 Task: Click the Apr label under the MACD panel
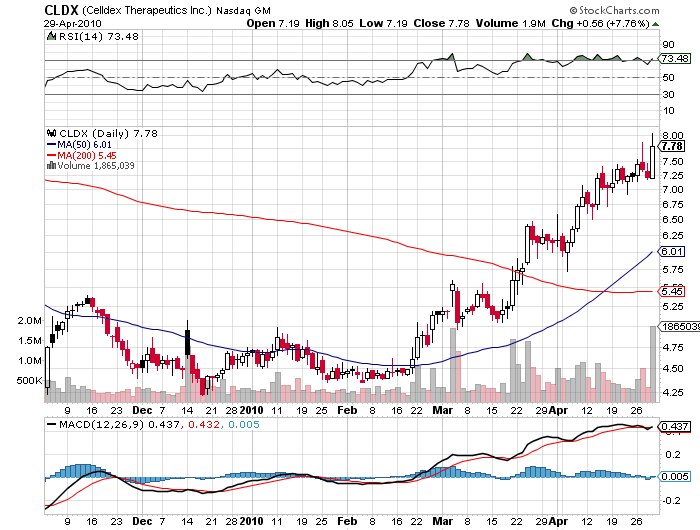click(558, 522)
